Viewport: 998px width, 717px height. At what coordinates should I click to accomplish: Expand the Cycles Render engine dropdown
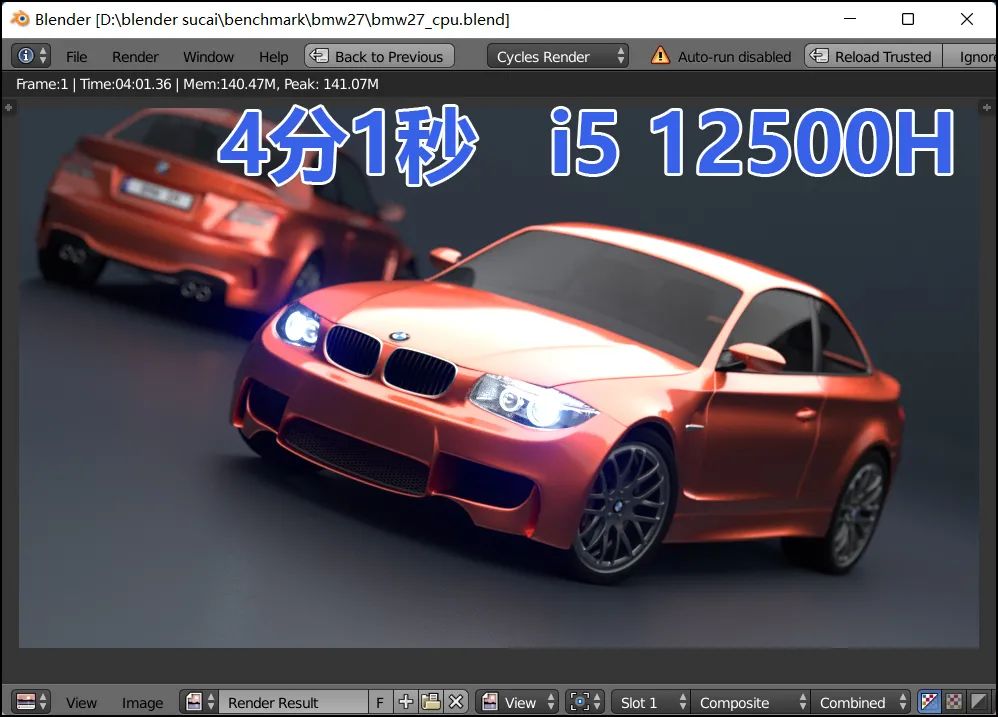(558, 56)
